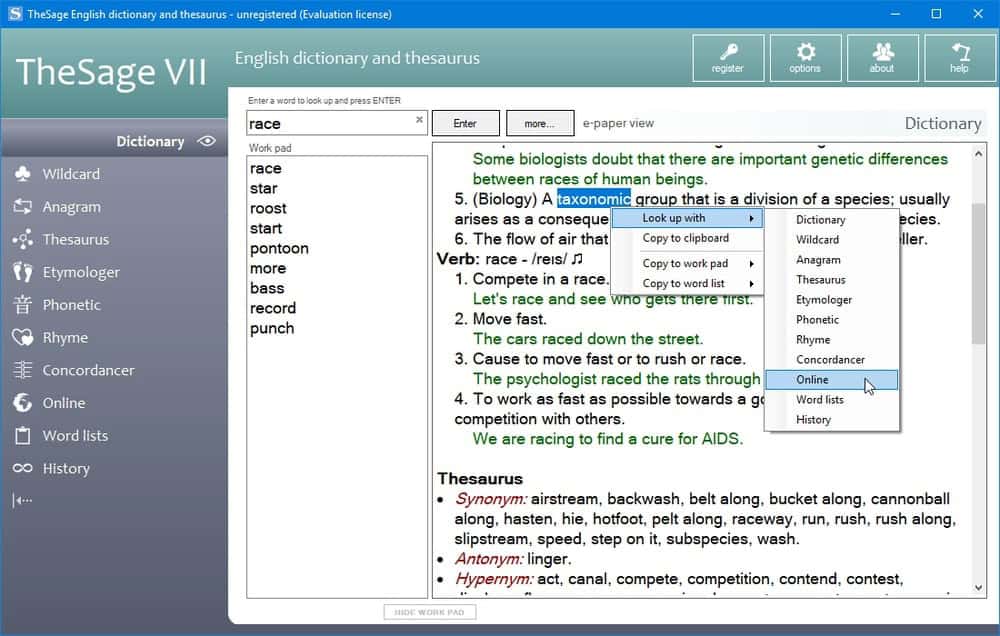Click the Anagram arrows icon in sidebar
Screen dimensions: 1000x636
22,206
